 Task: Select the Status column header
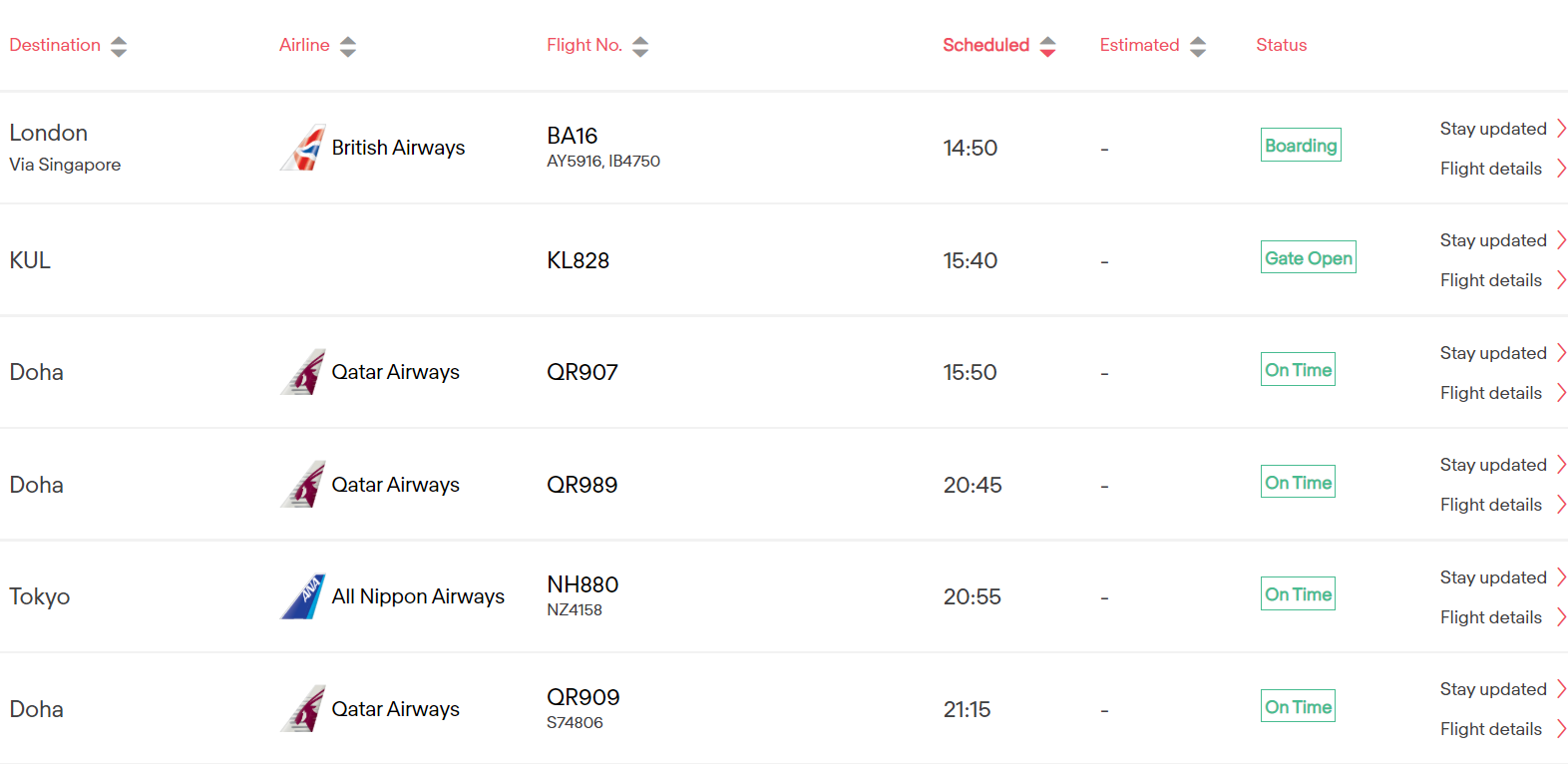tap(1281, 45)
